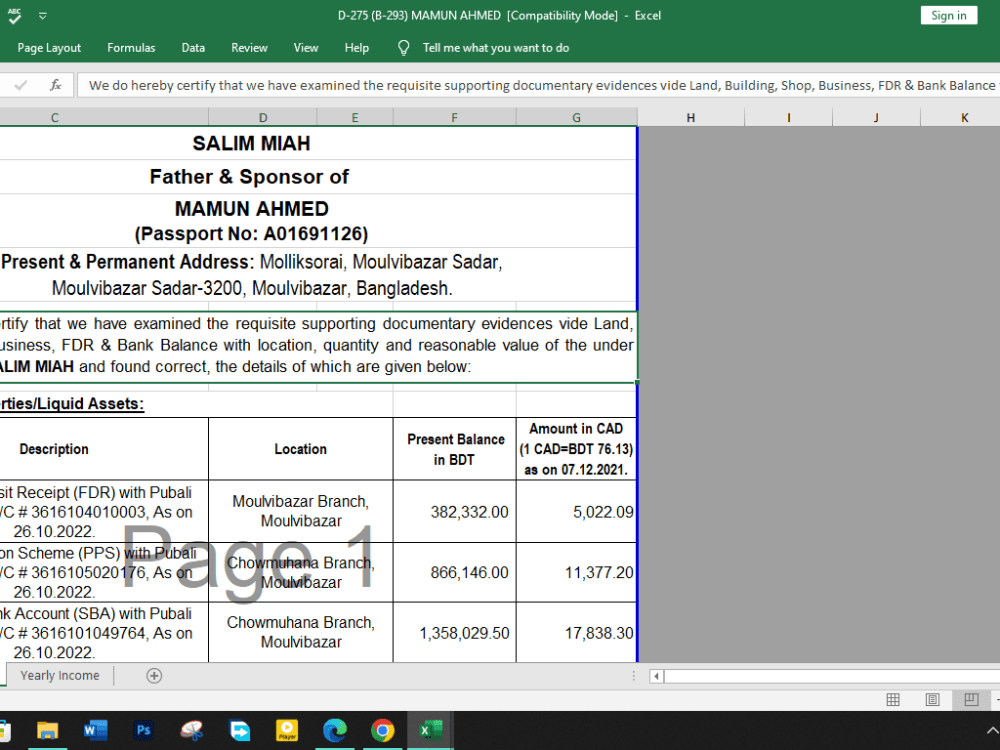Select the 866,146.00 balance cell
The width and height of the screenshot is (1000, 750).
[x=455, y=572]
